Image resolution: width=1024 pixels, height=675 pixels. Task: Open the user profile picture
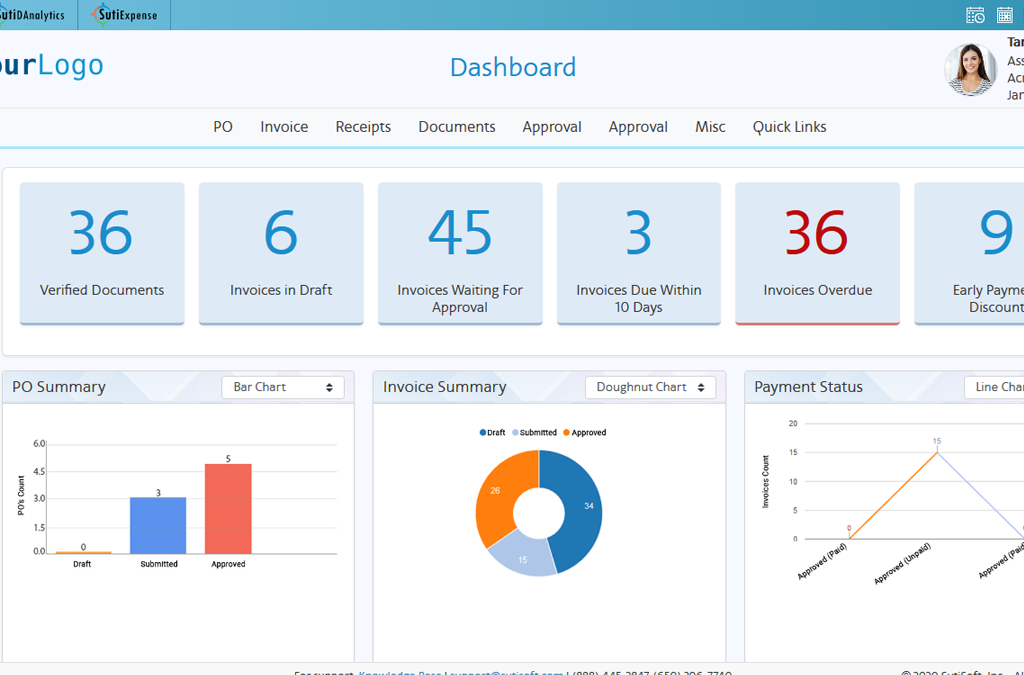point(970,70)
